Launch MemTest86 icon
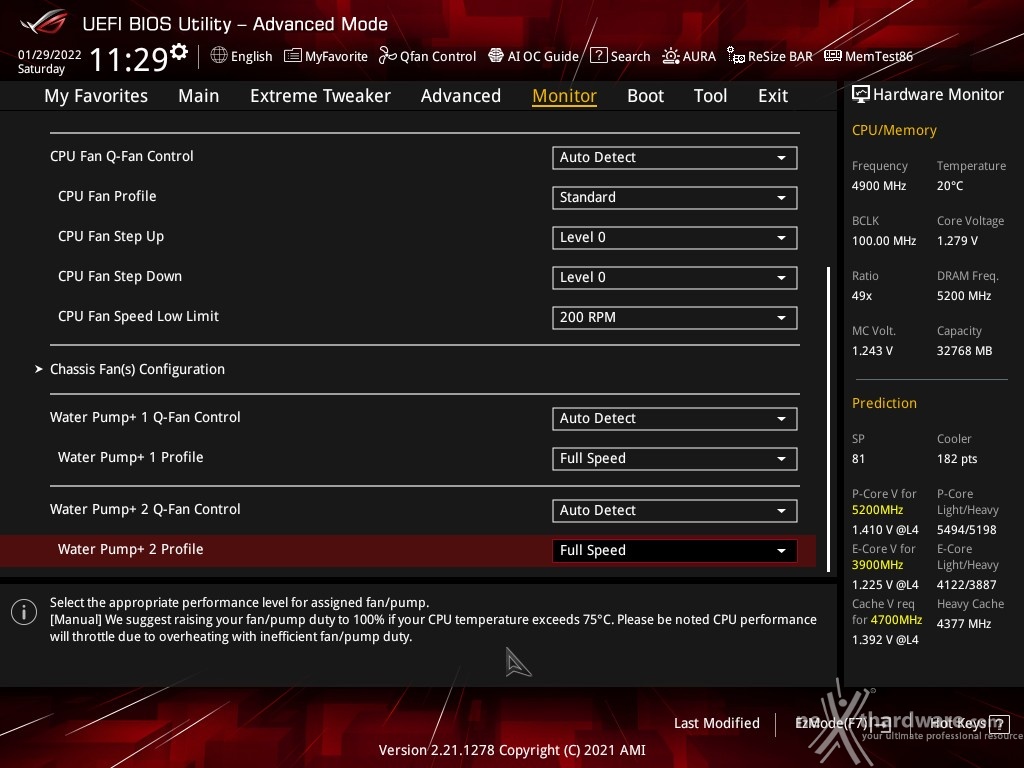Viewport: 1024px width, 768px height. (x=833, y=56)
